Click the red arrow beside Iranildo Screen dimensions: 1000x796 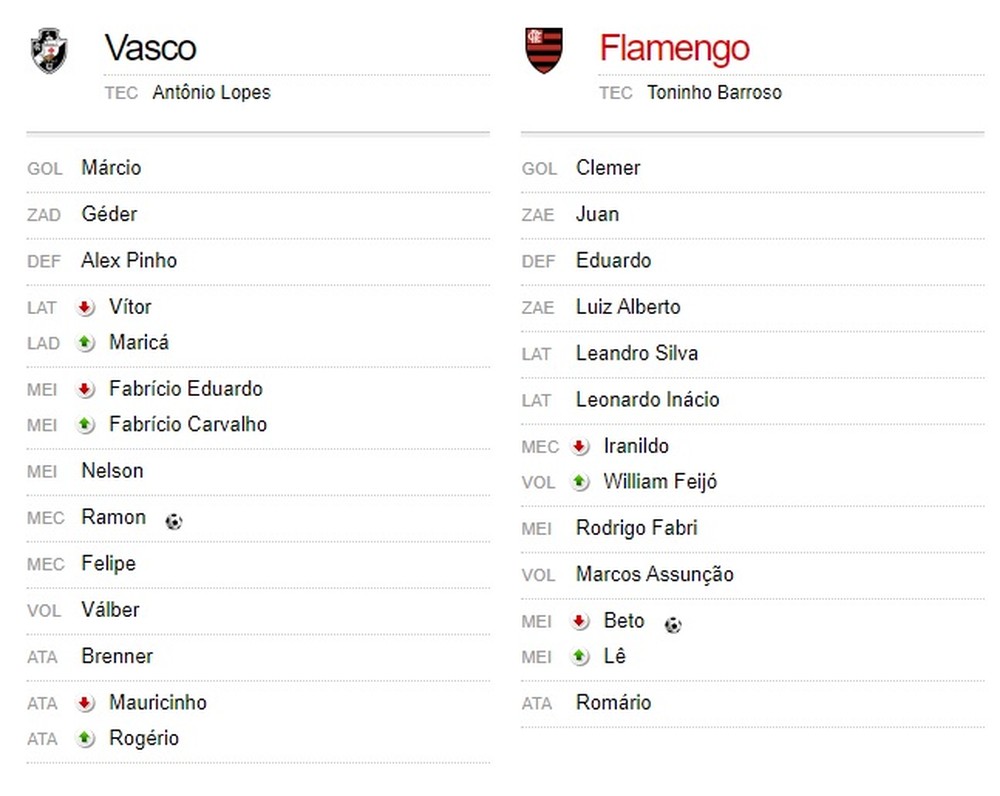580,447
